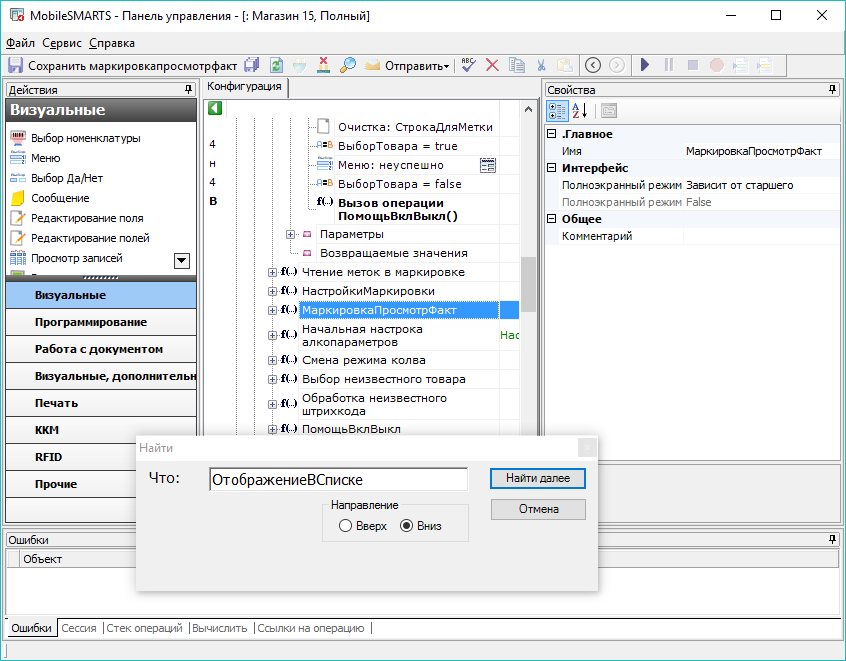Click the Pause debug icon
Image resolution: width=846 pixels, height=661 pixels.
(x=669, y=65)
